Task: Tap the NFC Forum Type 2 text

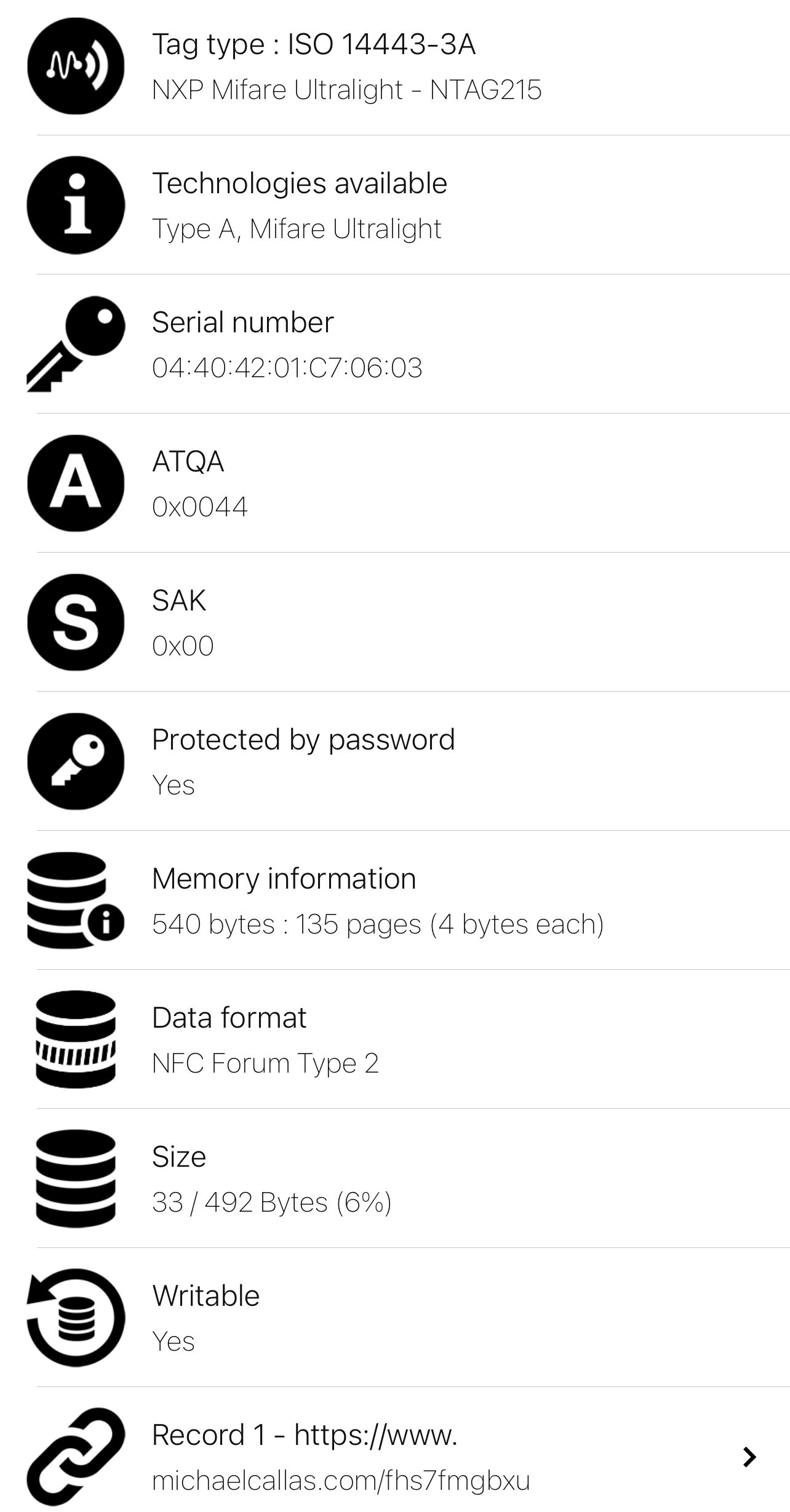Action: (265, 1064)
